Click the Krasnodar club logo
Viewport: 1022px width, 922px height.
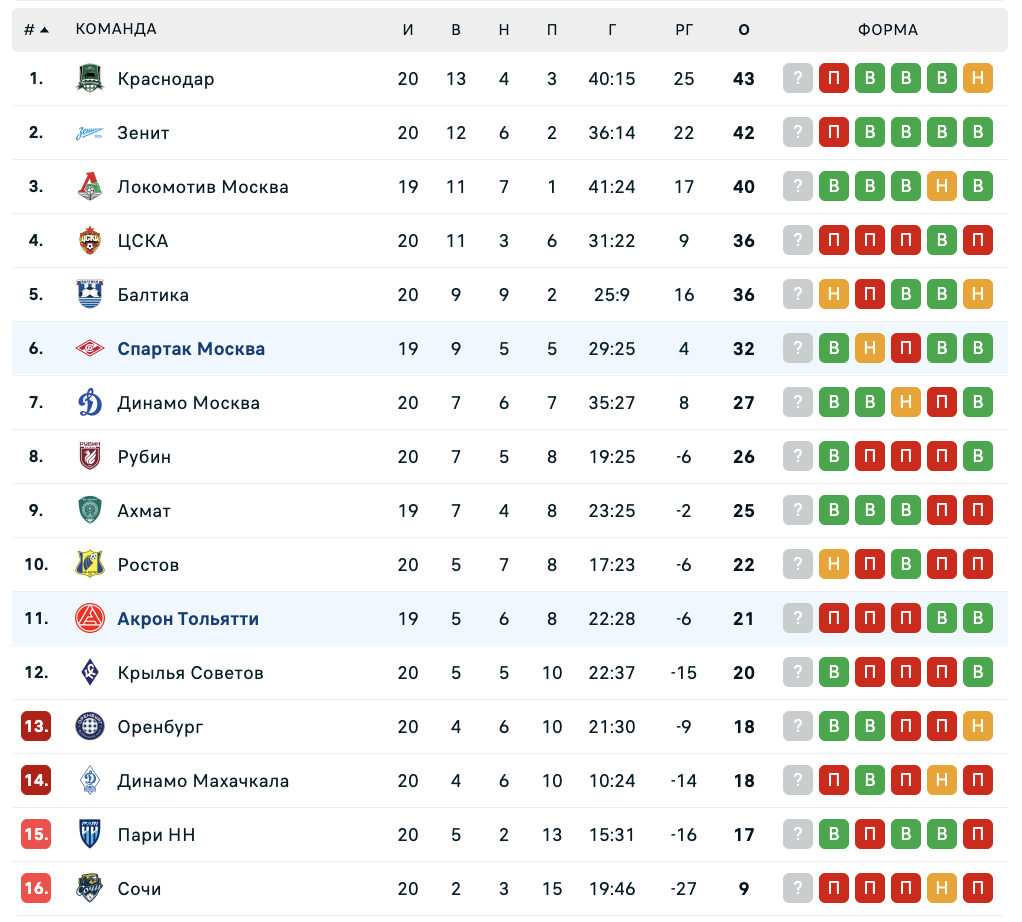tap(90, 79)
